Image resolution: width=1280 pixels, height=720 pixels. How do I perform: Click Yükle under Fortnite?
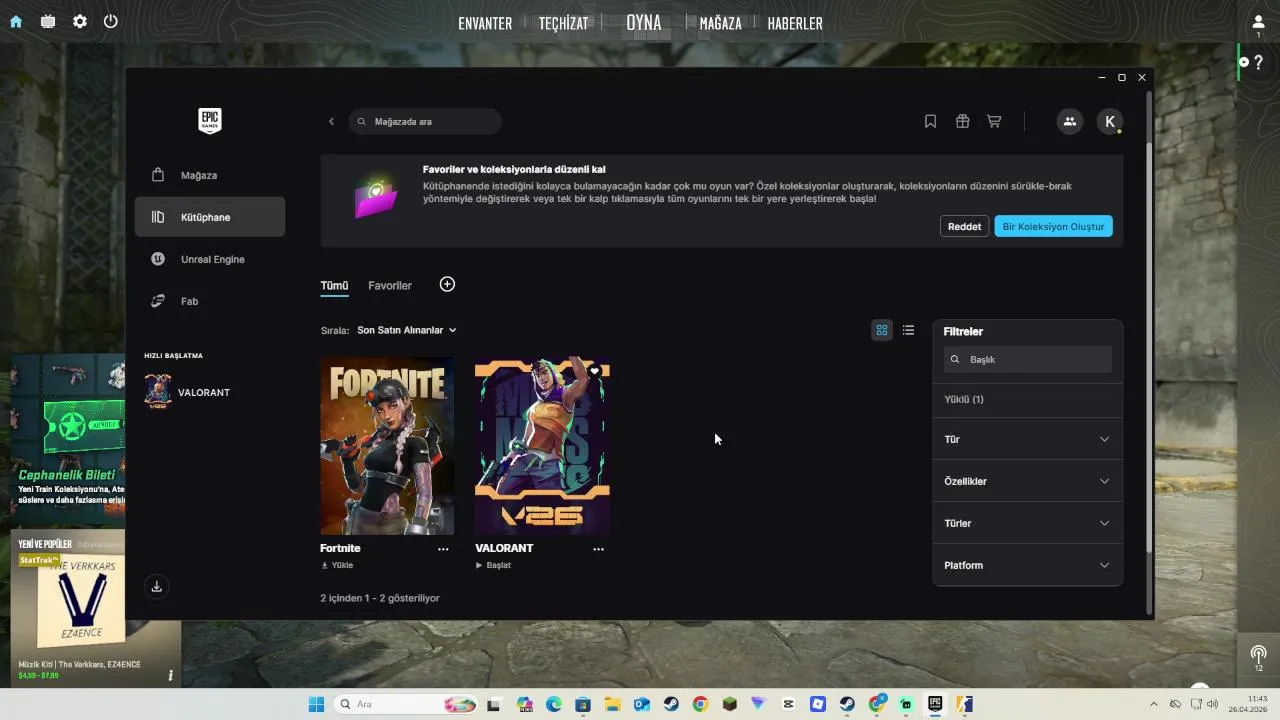(337, 565)
